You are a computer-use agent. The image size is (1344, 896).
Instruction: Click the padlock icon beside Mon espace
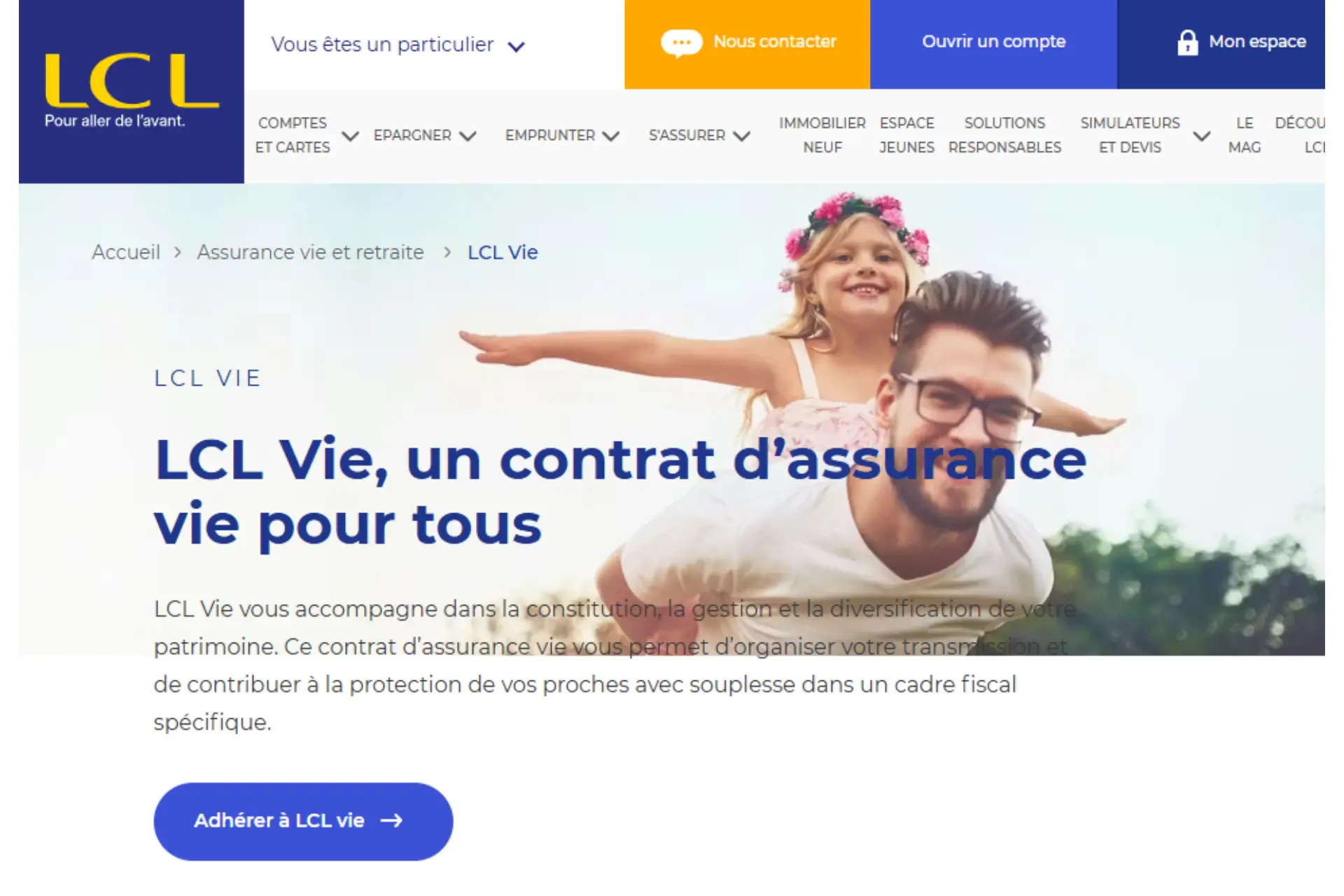coord(1187,43)
